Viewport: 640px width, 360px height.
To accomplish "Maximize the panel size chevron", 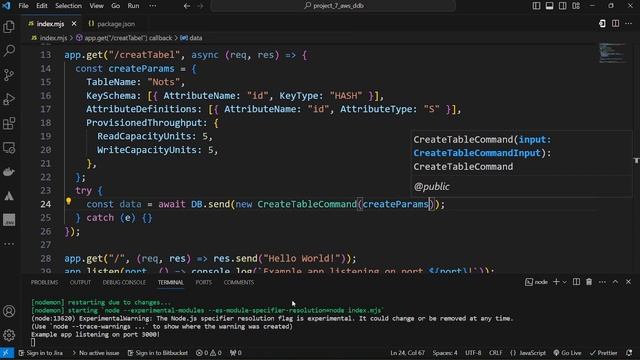I will point(615,282).
